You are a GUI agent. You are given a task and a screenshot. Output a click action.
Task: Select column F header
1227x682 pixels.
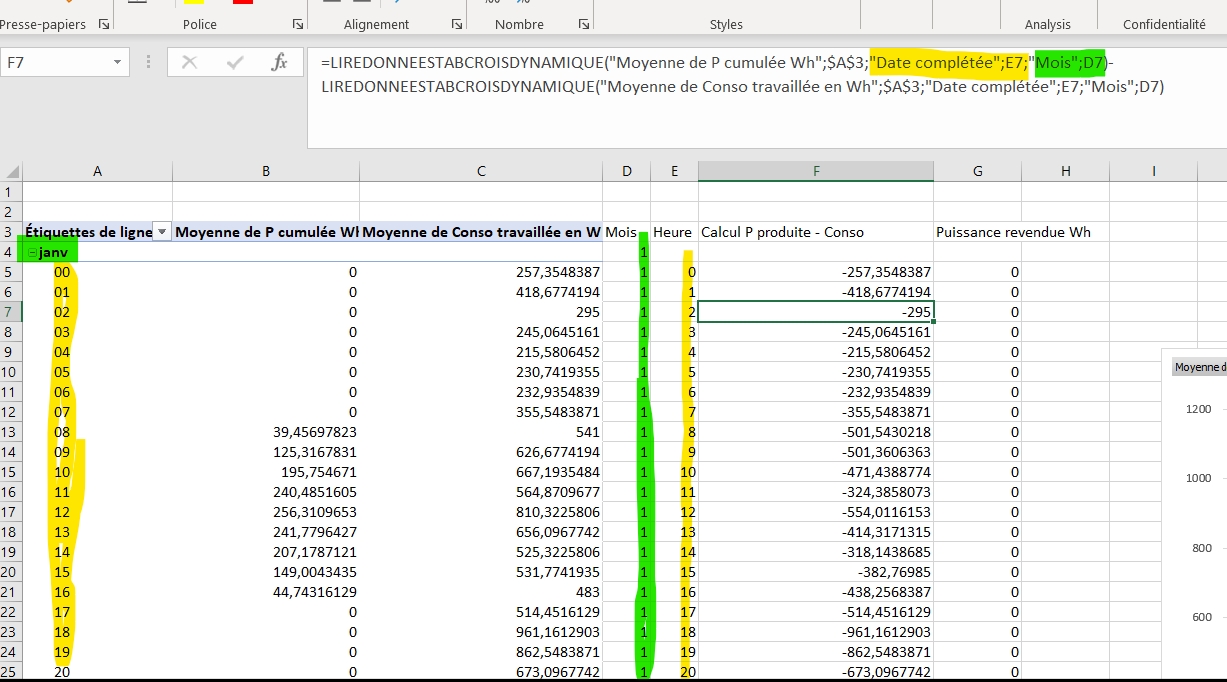815,171
